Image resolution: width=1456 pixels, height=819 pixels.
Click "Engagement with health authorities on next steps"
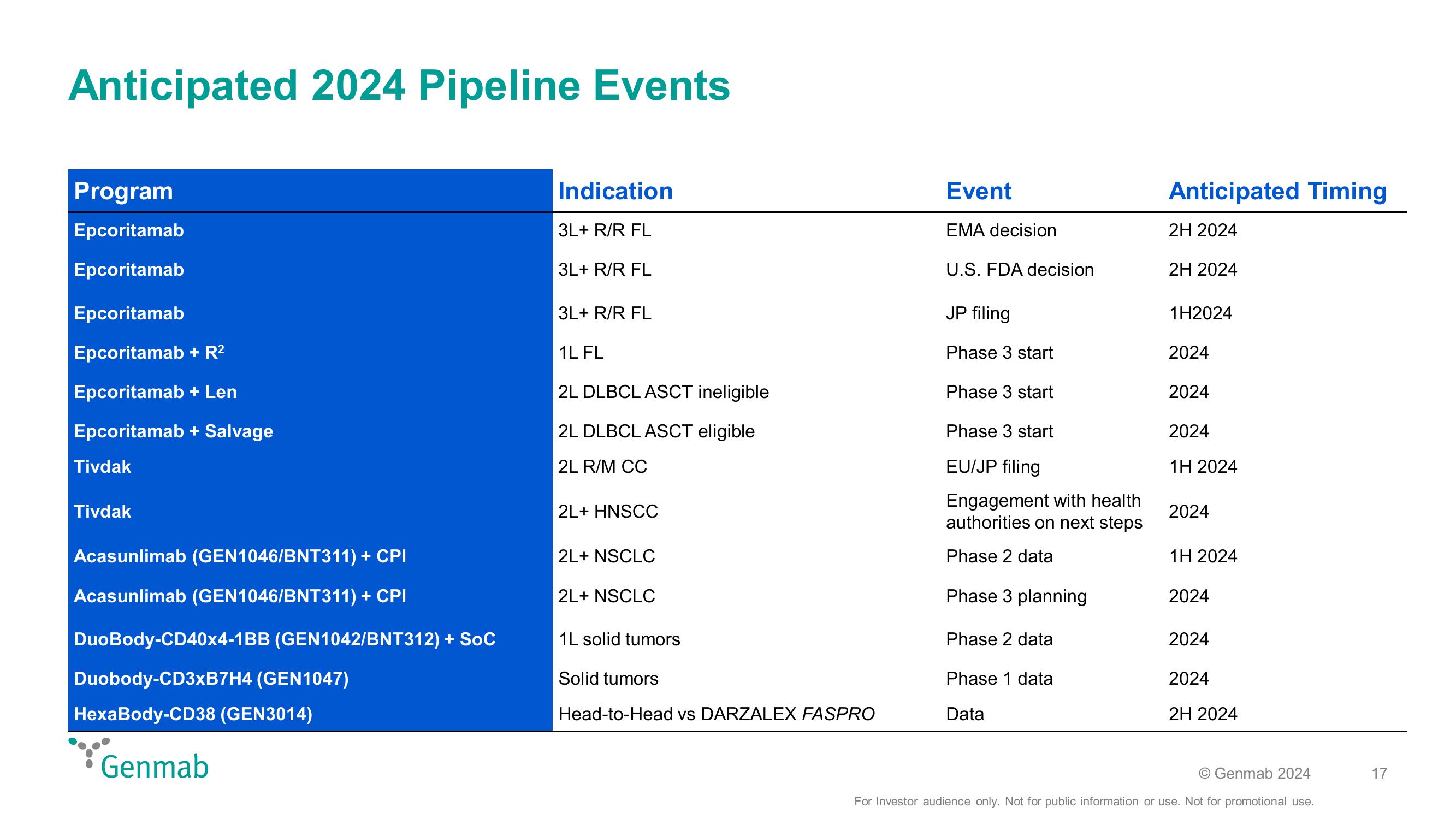click(x=1044, y=512)
